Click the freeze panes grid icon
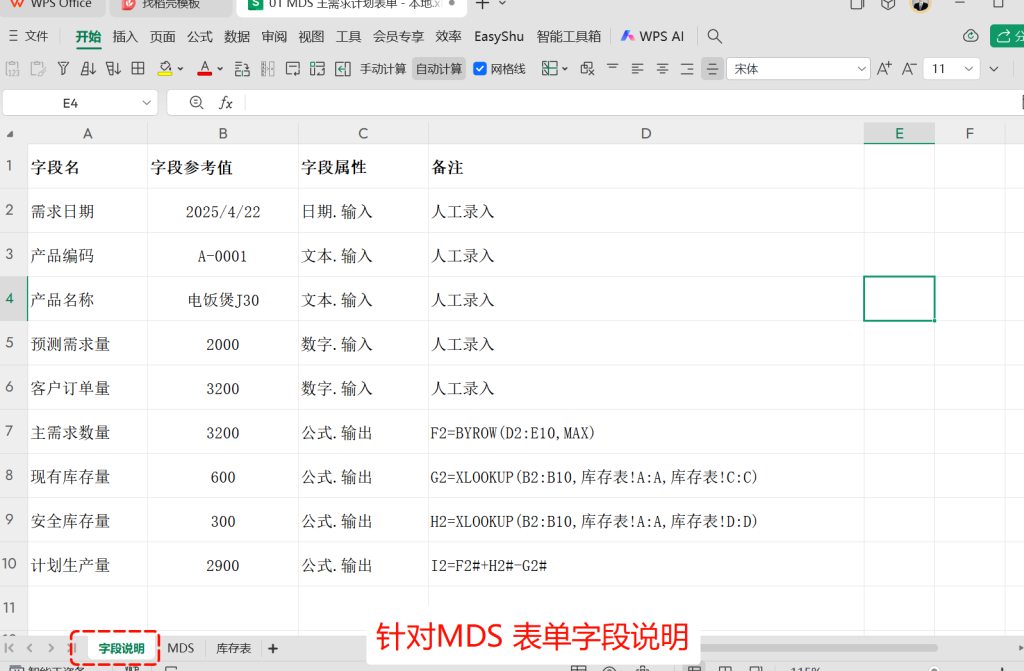The image size is (1024, 671). point(550,69)
